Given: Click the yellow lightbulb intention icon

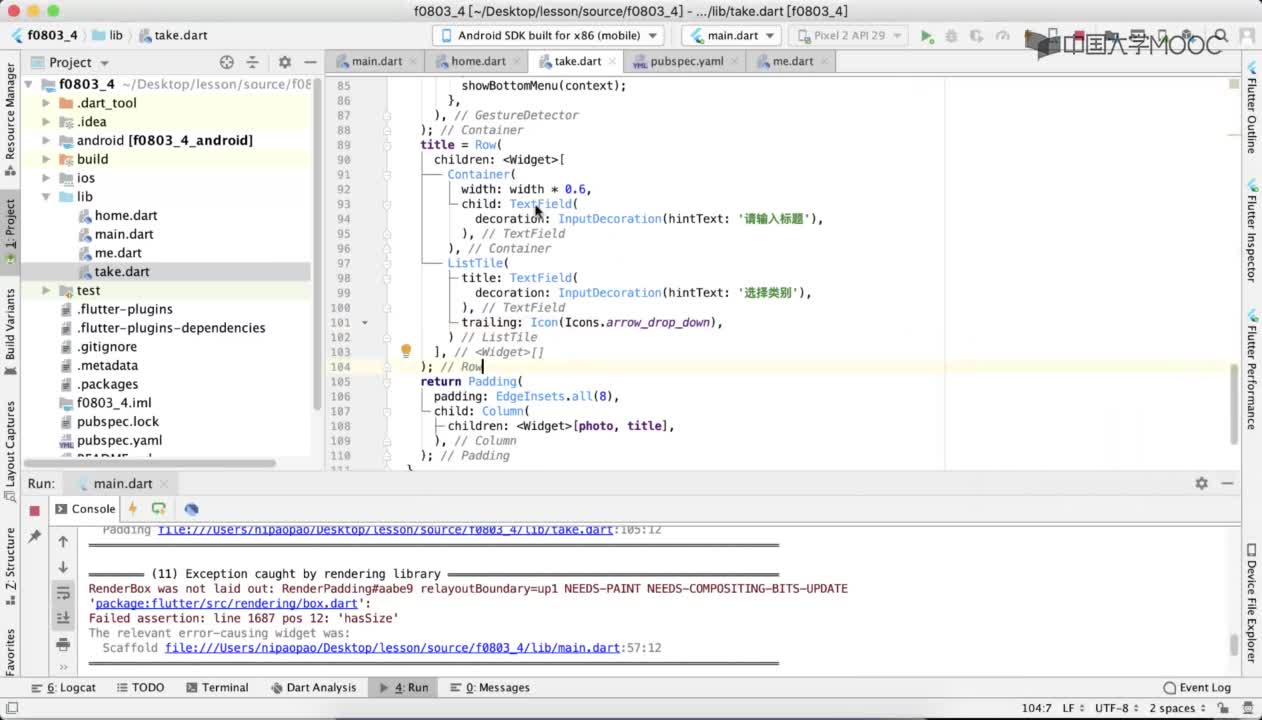Looking at the screenshot, I should point(406,351).
